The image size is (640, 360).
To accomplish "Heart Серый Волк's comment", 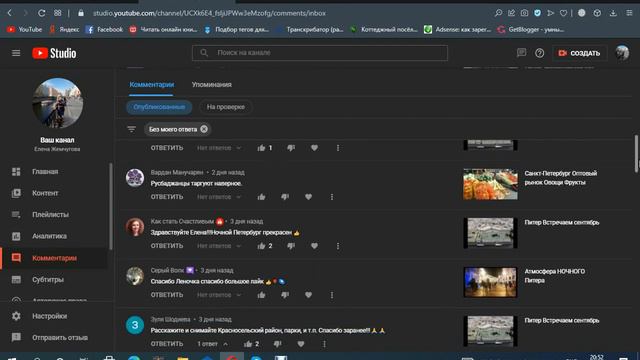I will pos(308,295).
